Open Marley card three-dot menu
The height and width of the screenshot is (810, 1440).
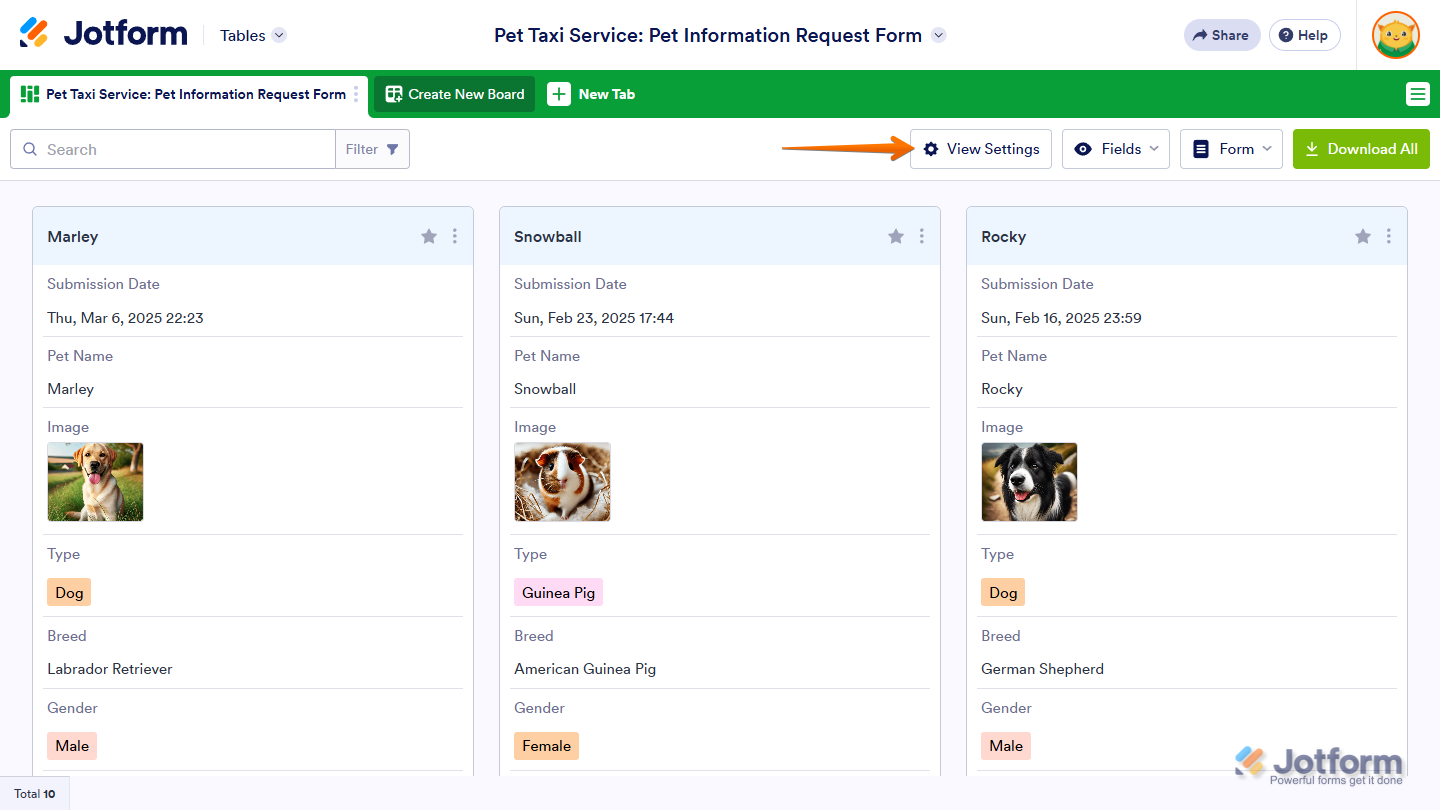coord(455,236)
